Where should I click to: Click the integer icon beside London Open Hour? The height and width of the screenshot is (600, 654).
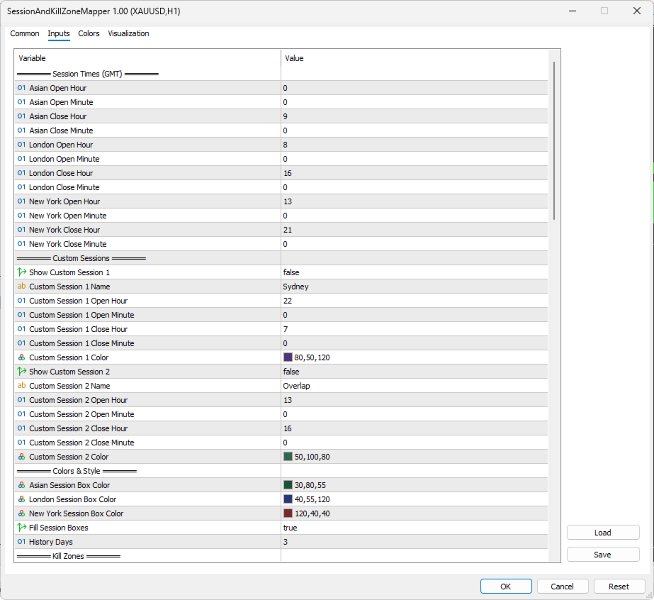22,145
